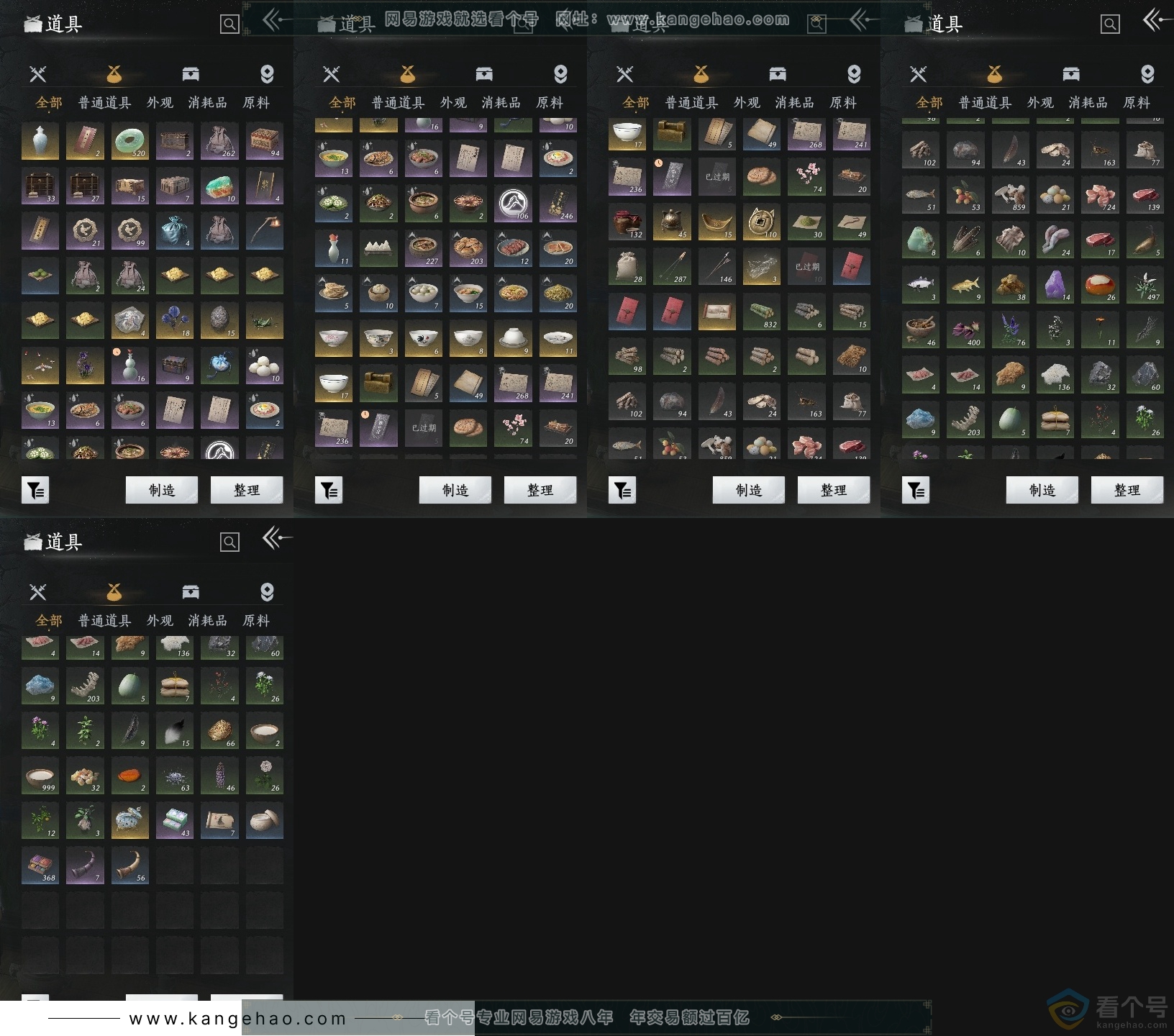Screen dimensions: 1174x1036
Task: Collapse the bottom 道具 panel with the arrow icon
Action: point(276,538)
